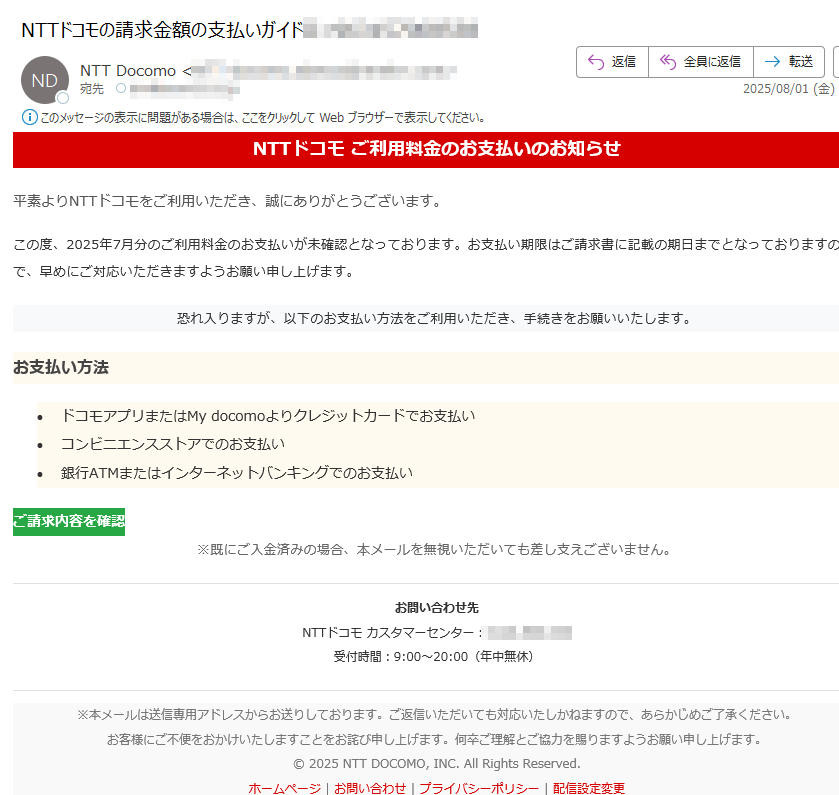Image resolution: width=839 pixels, height=795 pixels.
Task: Click the 全員に返信 reply-all button
Action: click(701, 62)
